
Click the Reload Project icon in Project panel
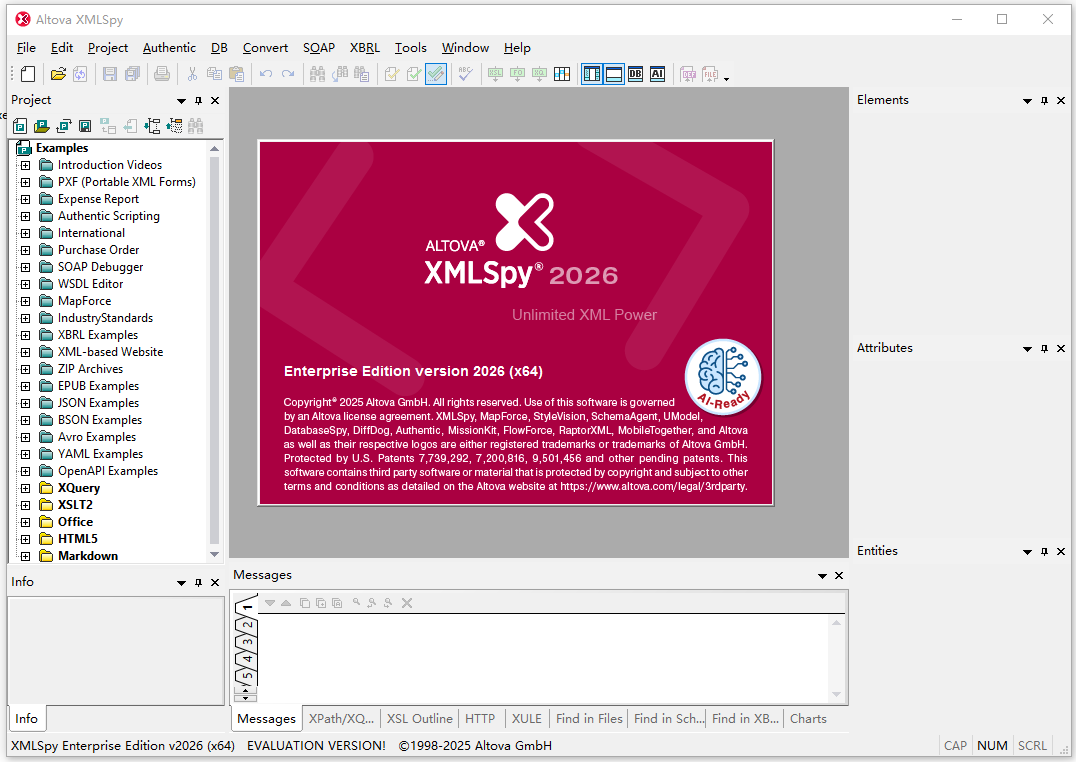[x=63, y=126]
